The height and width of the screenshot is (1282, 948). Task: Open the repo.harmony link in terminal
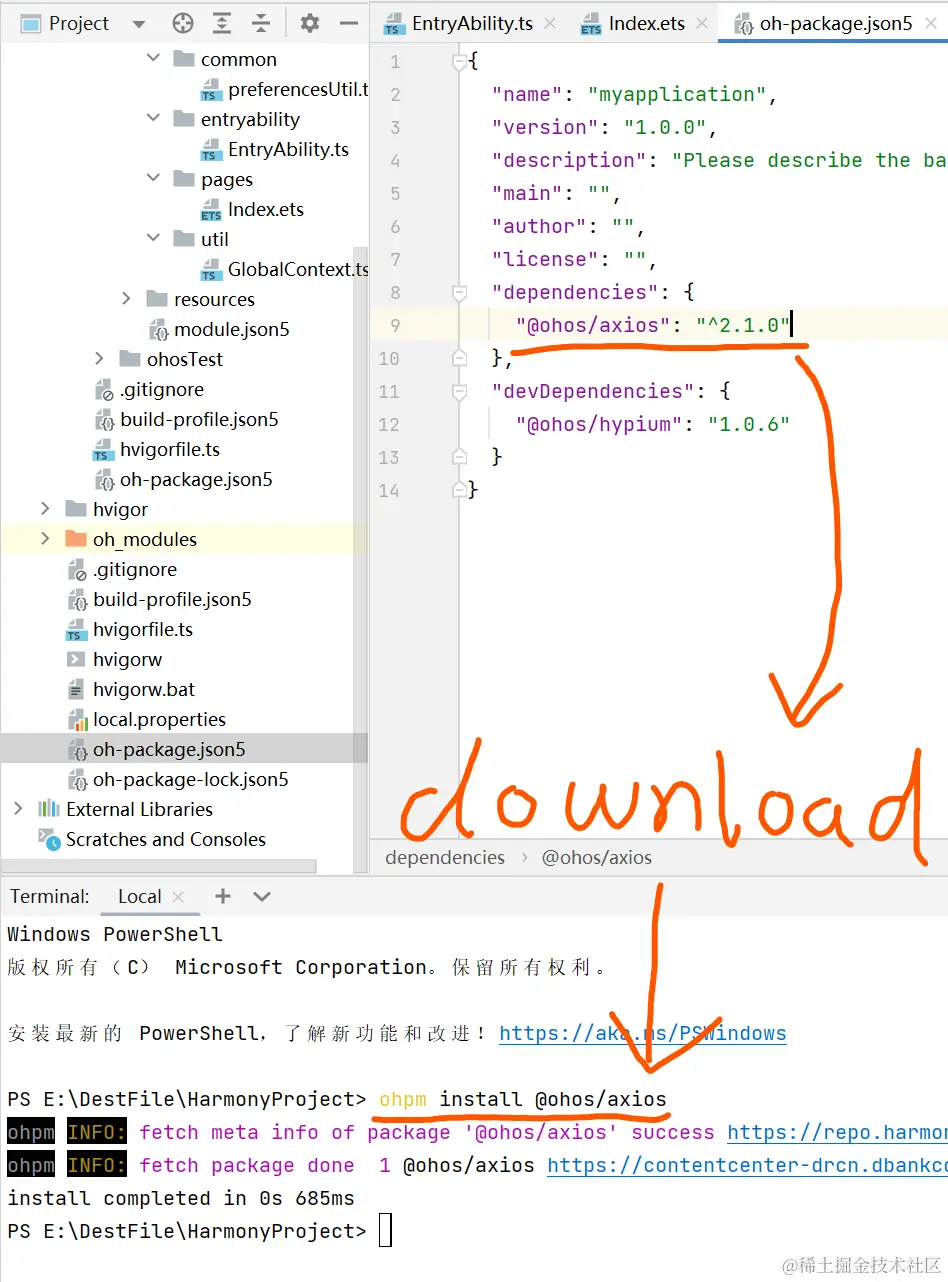837,1133
